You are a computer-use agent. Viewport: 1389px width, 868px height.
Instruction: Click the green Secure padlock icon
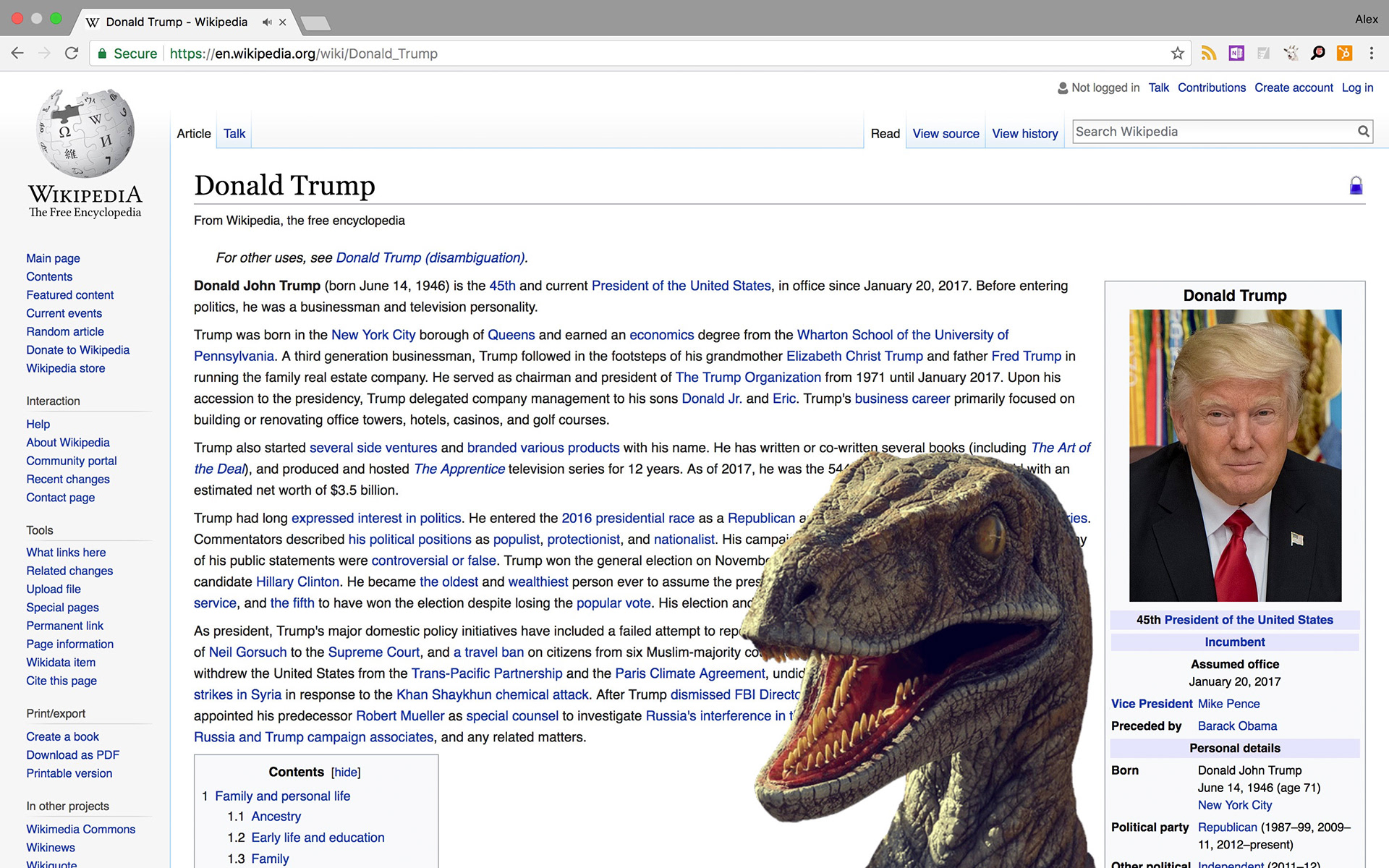pyautogui.click(x=102, y=54)
